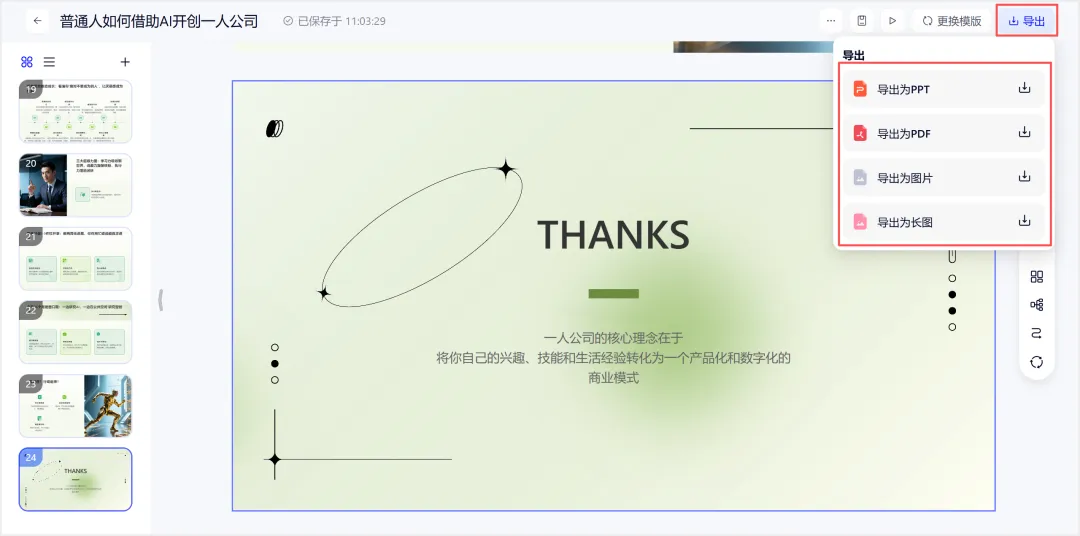The width and height of the screenshot is (1080, 536).
Task: Select 导出为图片 from the export menu
Action: [x=944, y=178]
